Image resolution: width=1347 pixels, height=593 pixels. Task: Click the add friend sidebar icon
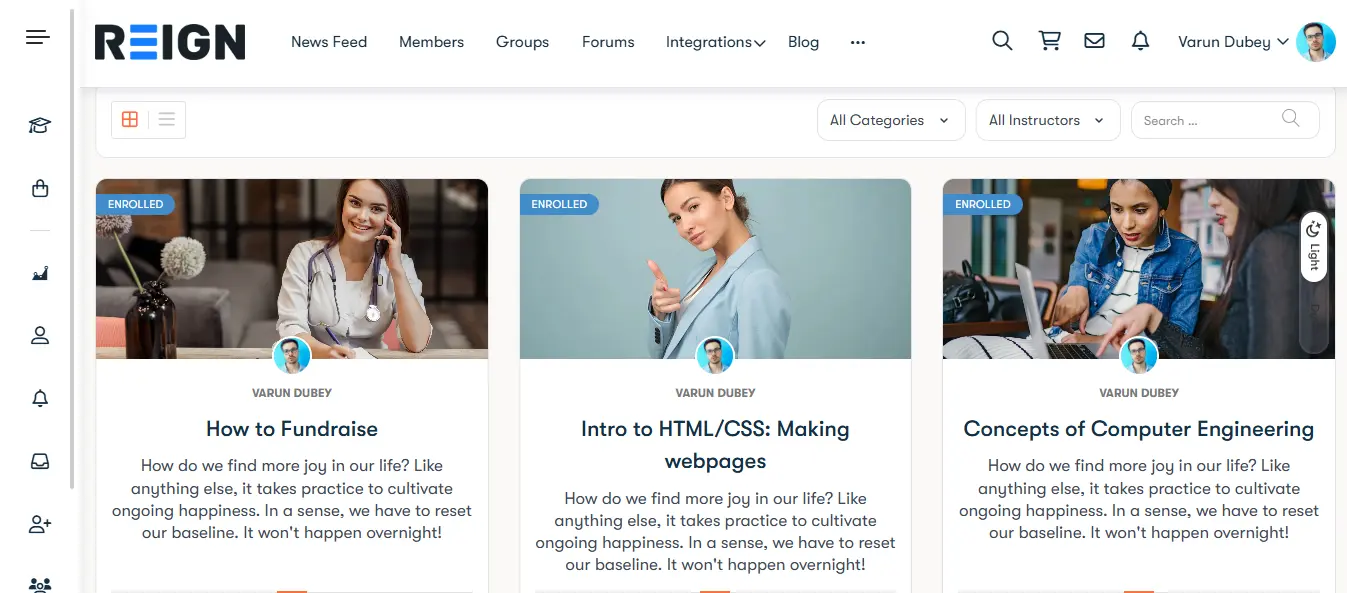pyautogui.click(x=40, y=524)
